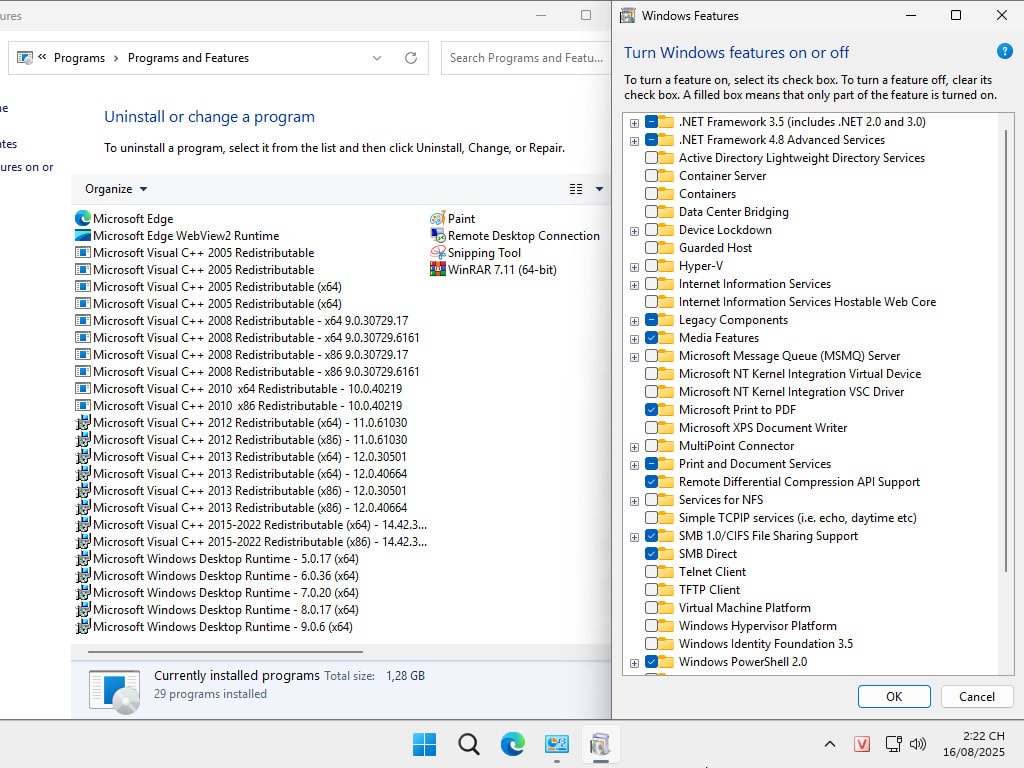The image size is (1024, 768).
Task: Enable Virtual Machine Platform checkbox
Action: point(651,607)
